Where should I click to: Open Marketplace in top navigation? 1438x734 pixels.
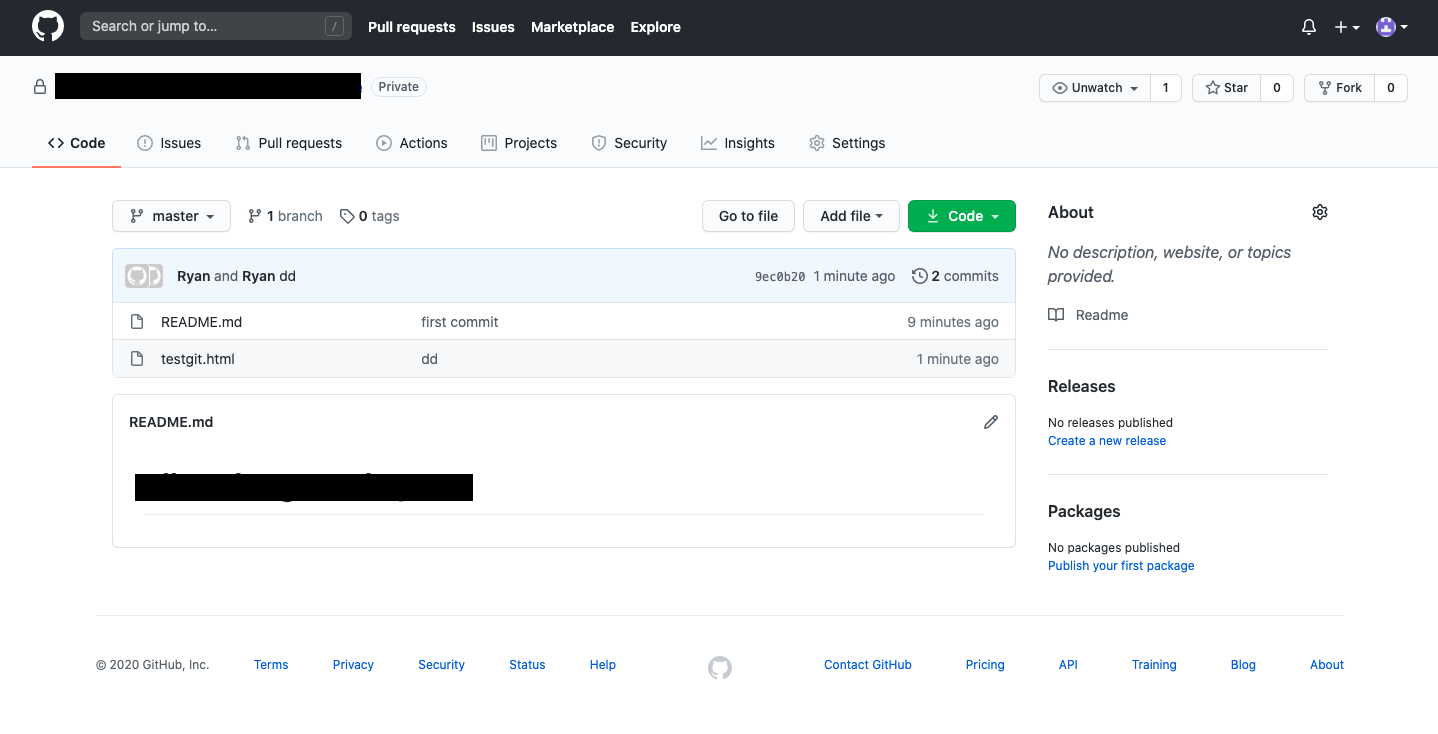[573, 27]
